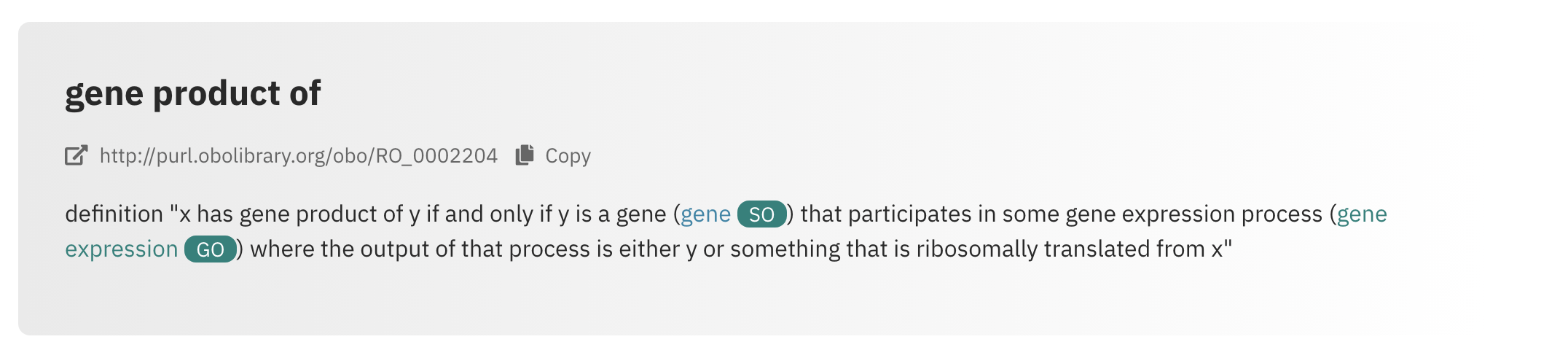Click the word 'definition' label
This screenshot has height=350, width=1568.
tap(114, 214)
